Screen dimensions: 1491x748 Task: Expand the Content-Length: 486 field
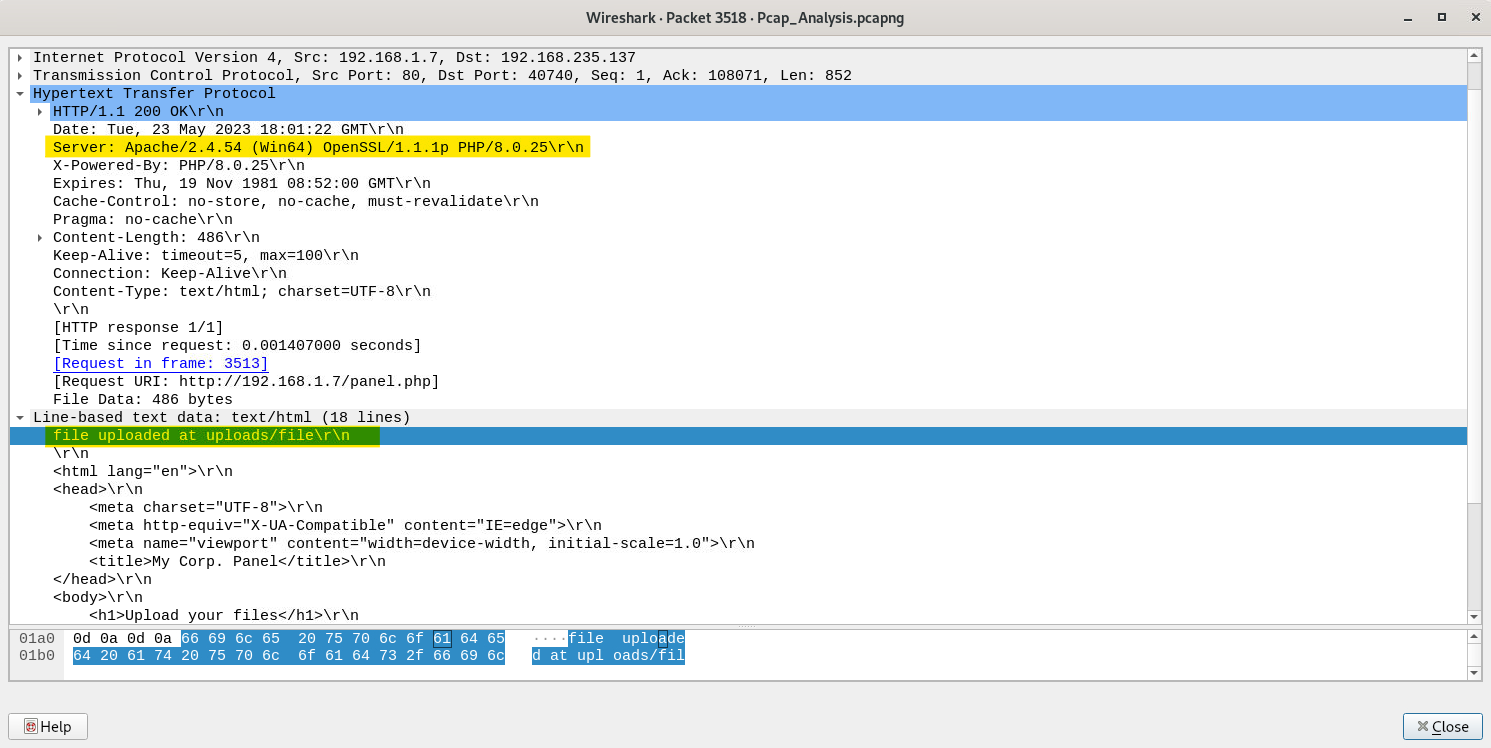pos(40,238)
